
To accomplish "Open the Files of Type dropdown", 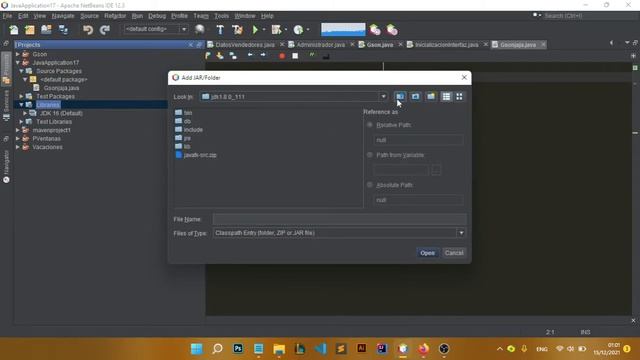I will [x=461, y=233].
